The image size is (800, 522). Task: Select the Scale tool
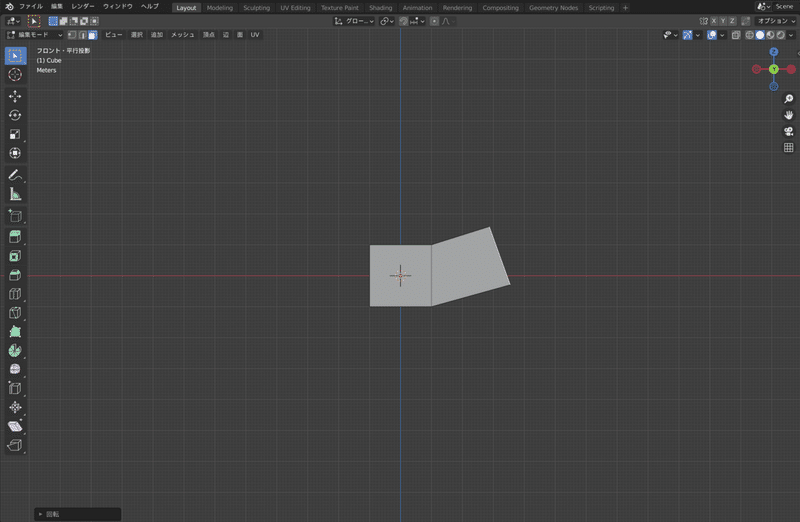[15, 134]
